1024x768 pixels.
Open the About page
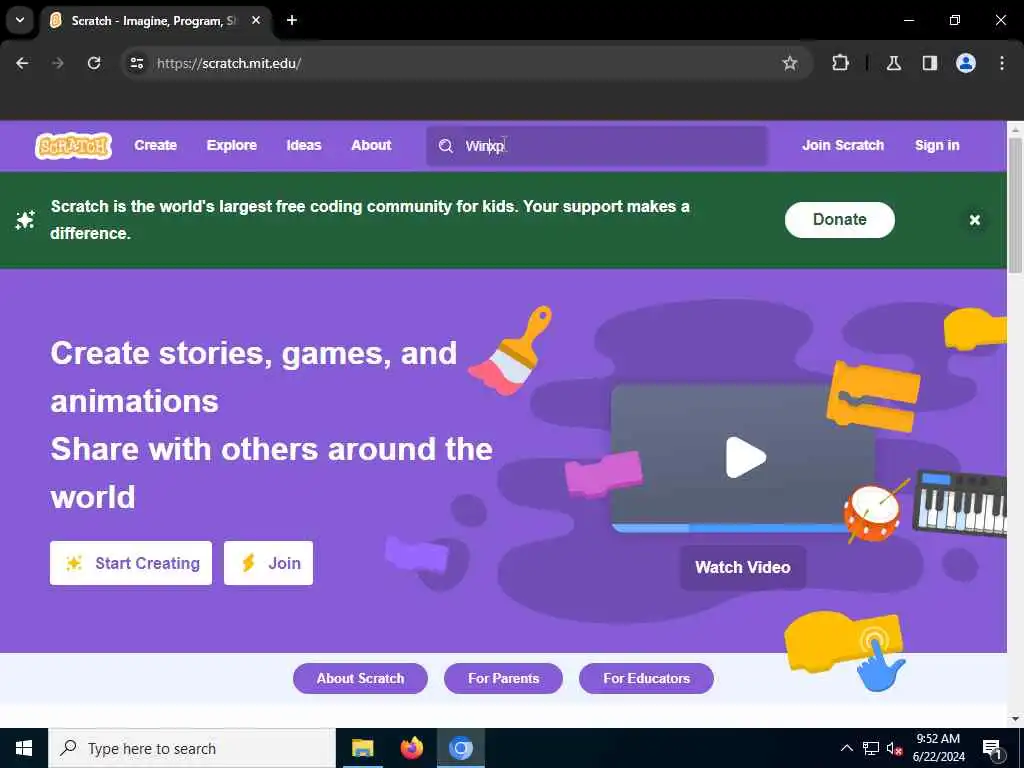(x=371, y=146)
